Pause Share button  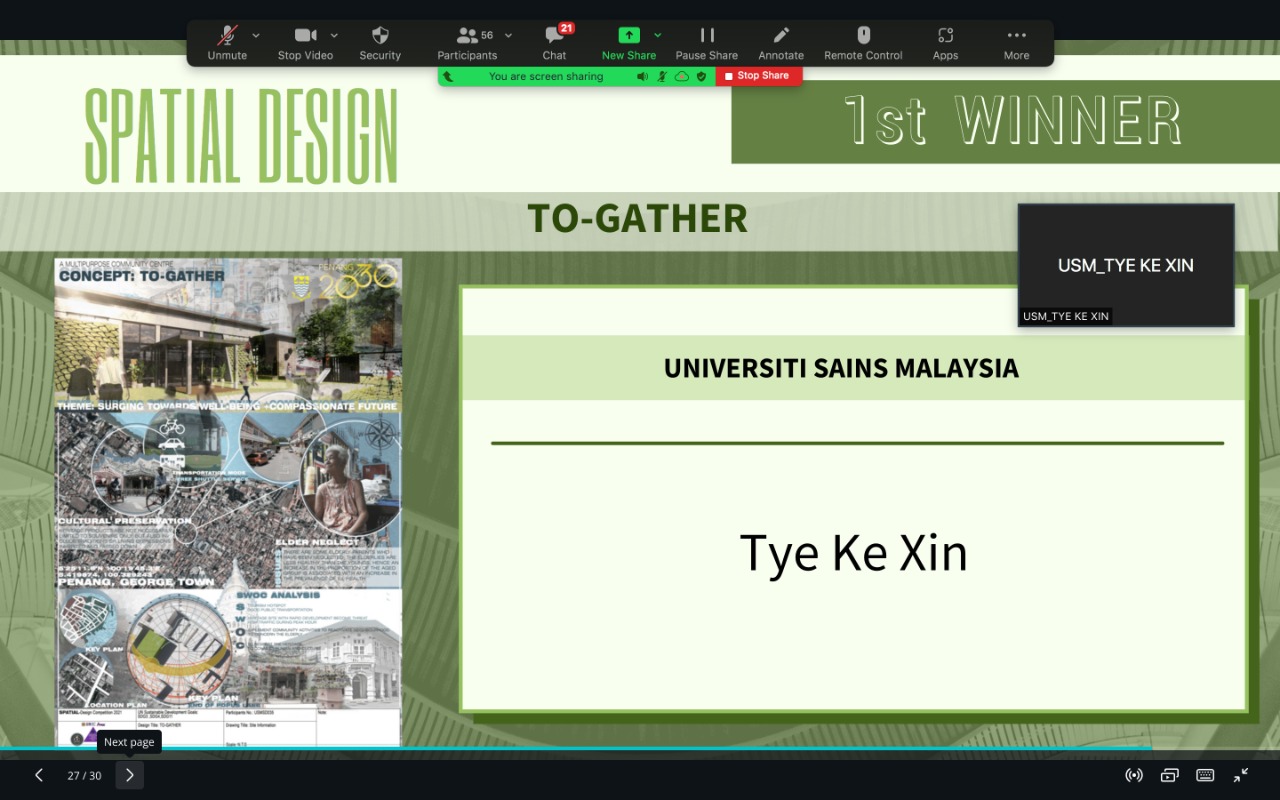[x=707, y=44]
